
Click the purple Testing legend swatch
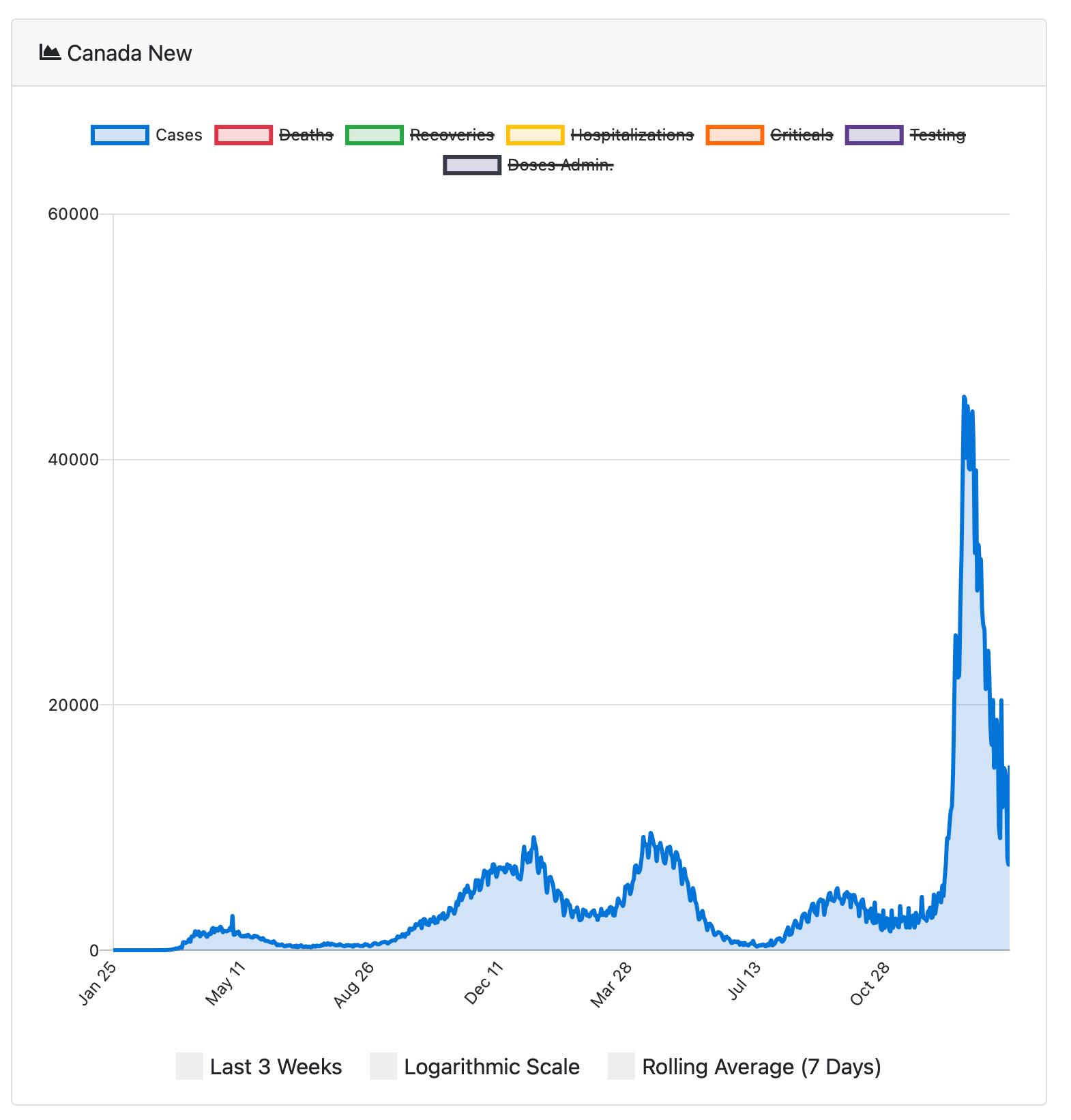pyautogui.click(x=874, y=135)
